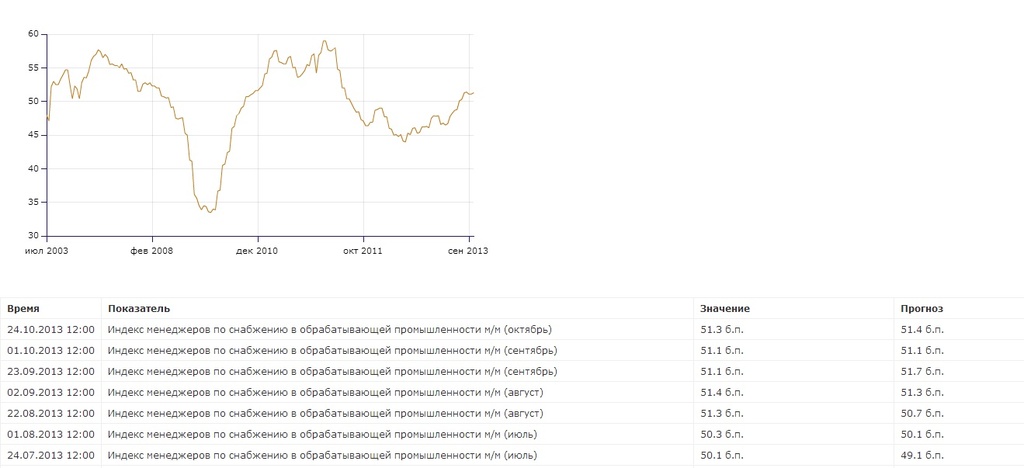1024x468 pixels.
Task: Click forecast 50.1 б.п. in 01.08.2013 row
Action: (922, 434)
